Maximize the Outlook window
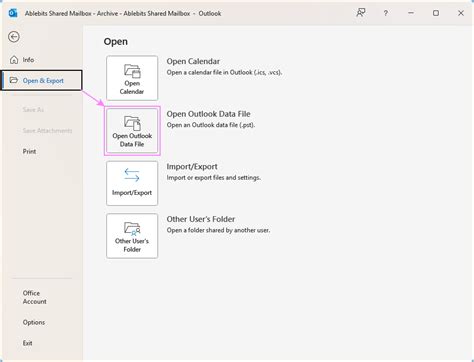The width and height of the screenshot is (474, 362). 436,13
